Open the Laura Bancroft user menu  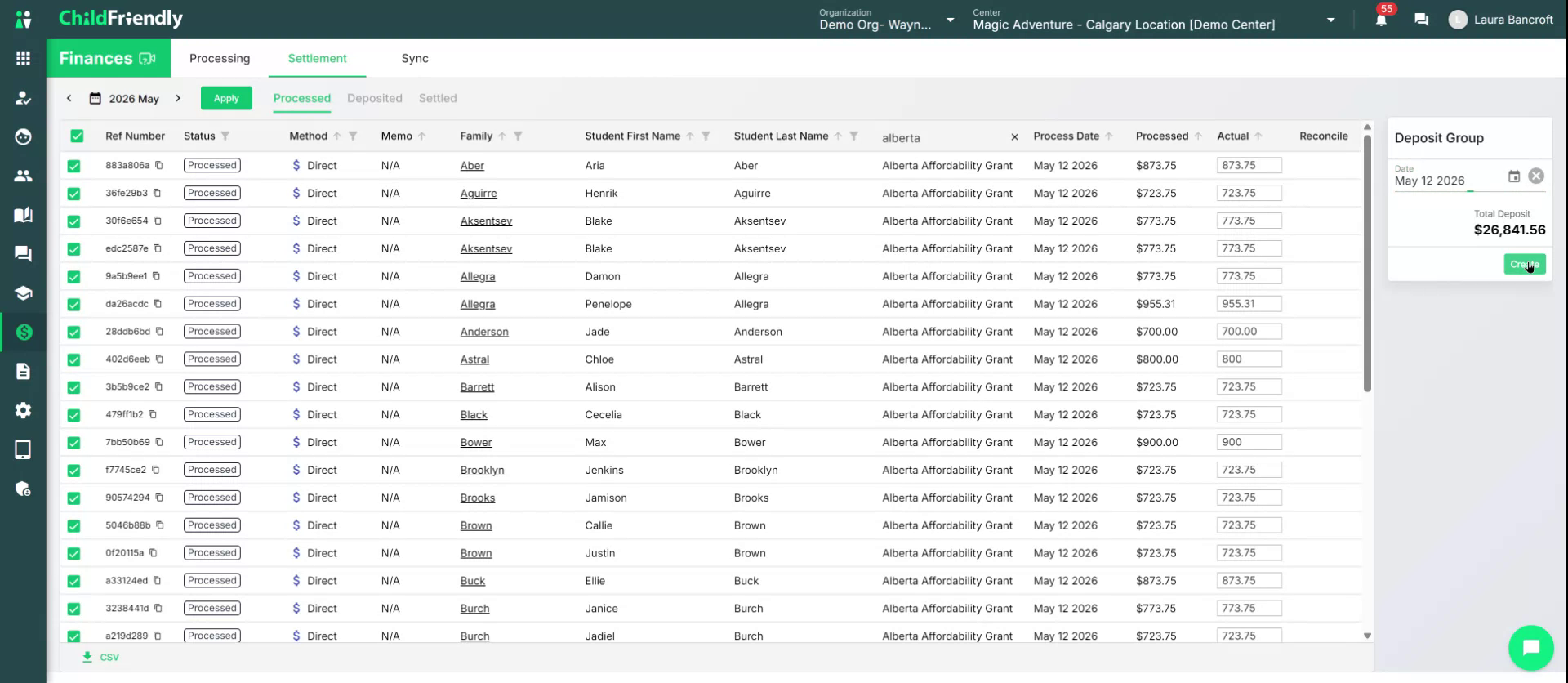[x=1501, y=20]
